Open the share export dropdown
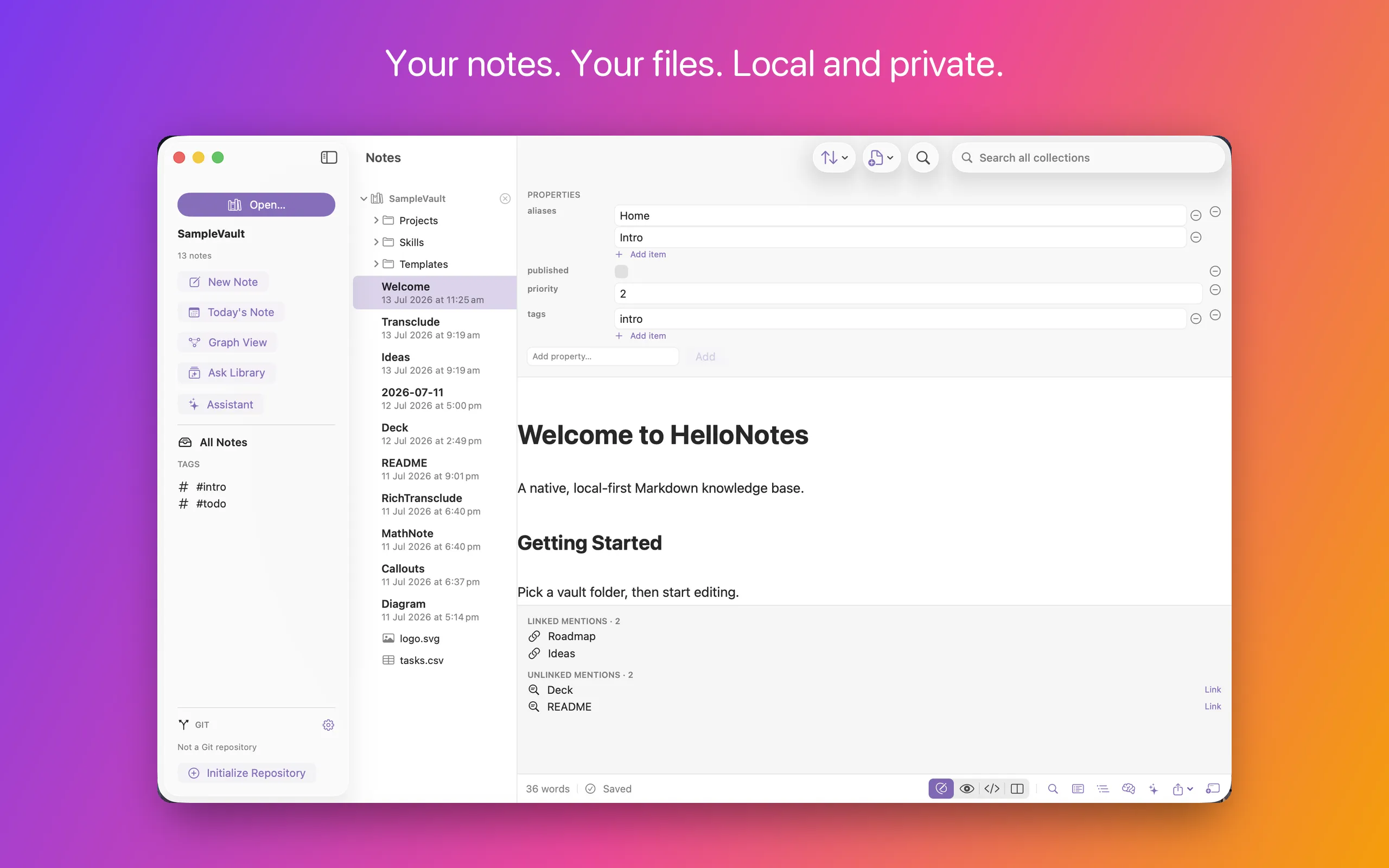This screenshot has width=1389, height=868. (x=1183, y=789)
